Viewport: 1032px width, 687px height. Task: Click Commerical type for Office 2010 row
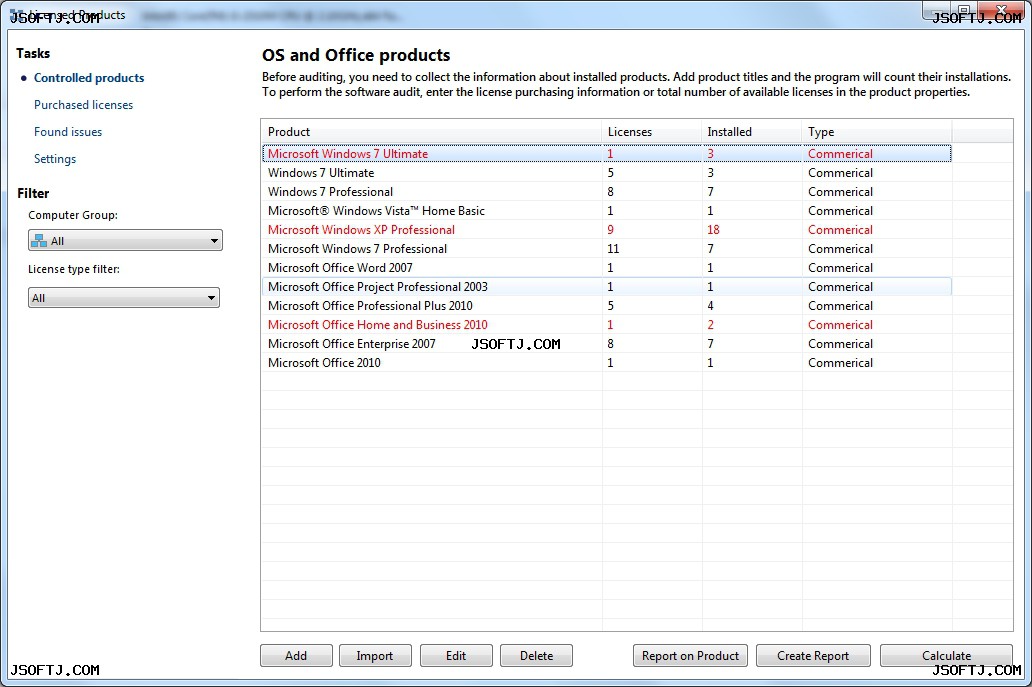coord(840,363)
